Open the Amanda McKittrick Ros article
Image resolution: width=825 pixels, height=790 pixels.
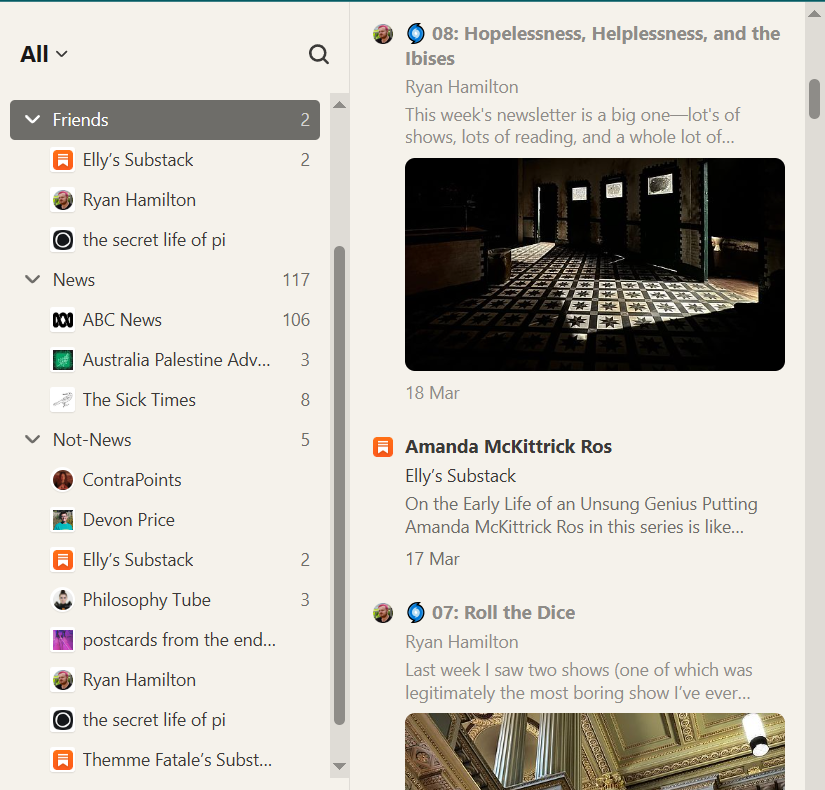tap(508, 447)
